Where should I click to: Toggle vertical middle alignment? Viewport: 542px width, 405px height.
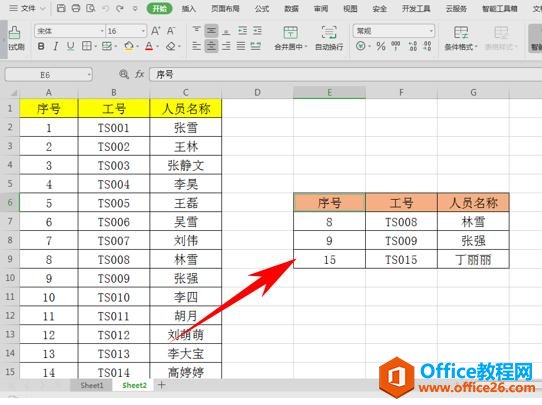(211, 31)
